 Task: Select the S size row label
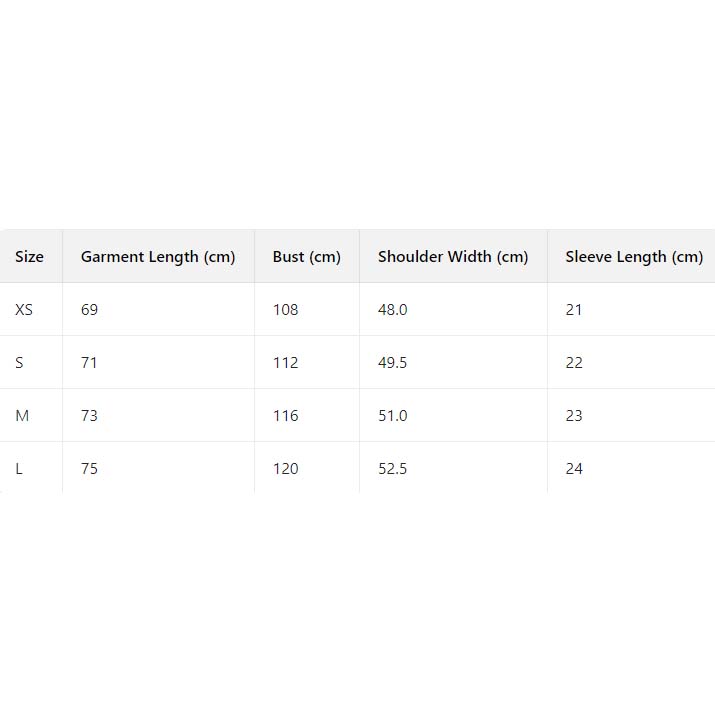point(19,363)
